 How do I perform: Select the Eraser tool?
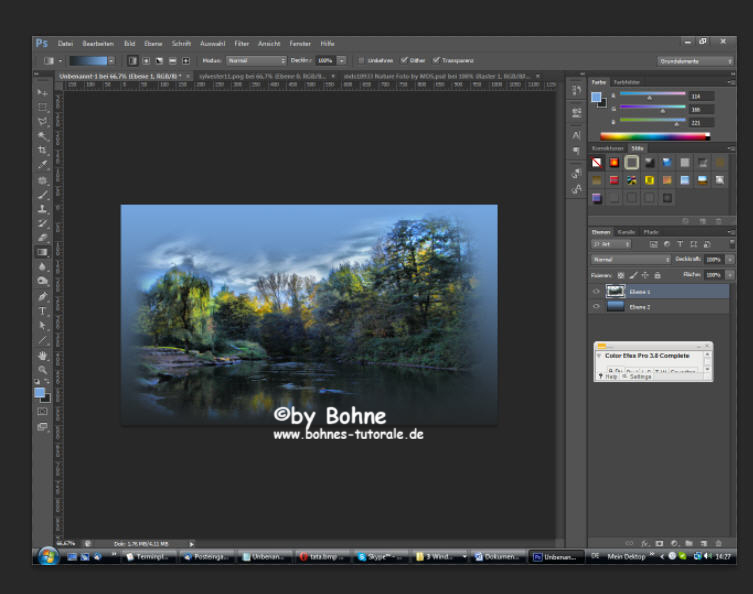(43, 238)
